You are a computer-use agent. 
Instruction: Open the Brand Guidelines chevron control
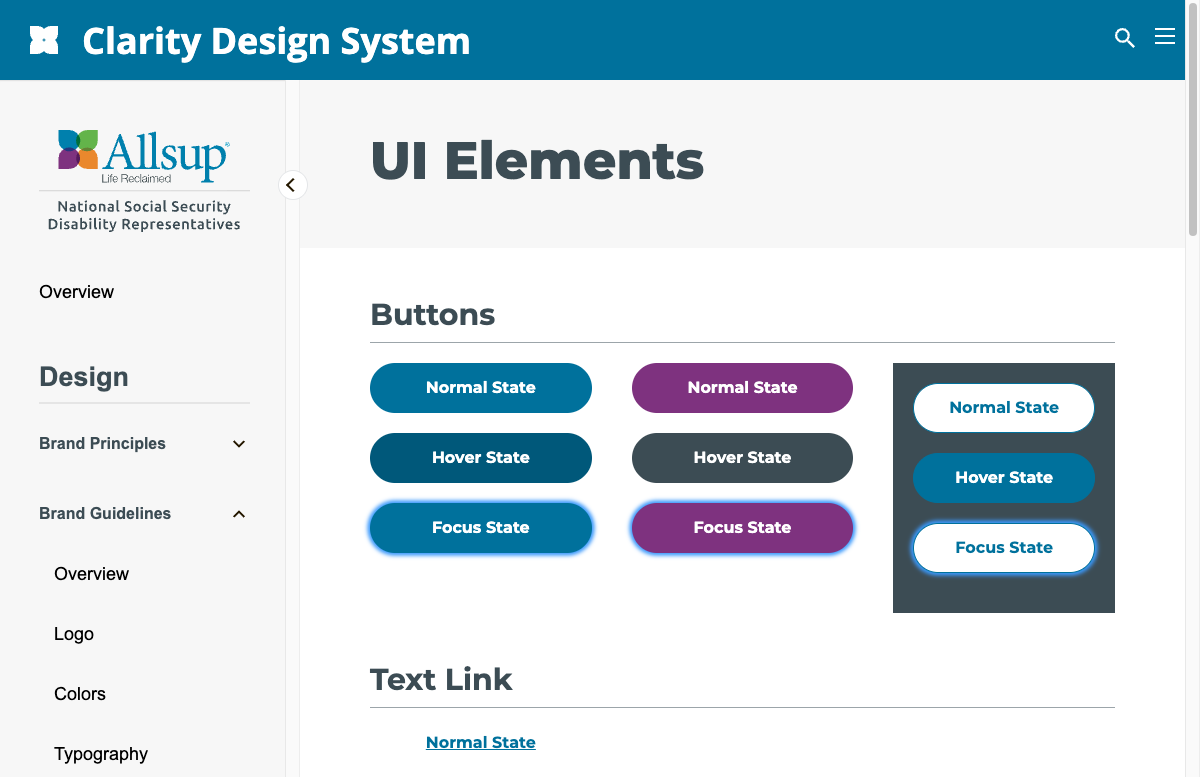tap(239, 513)
